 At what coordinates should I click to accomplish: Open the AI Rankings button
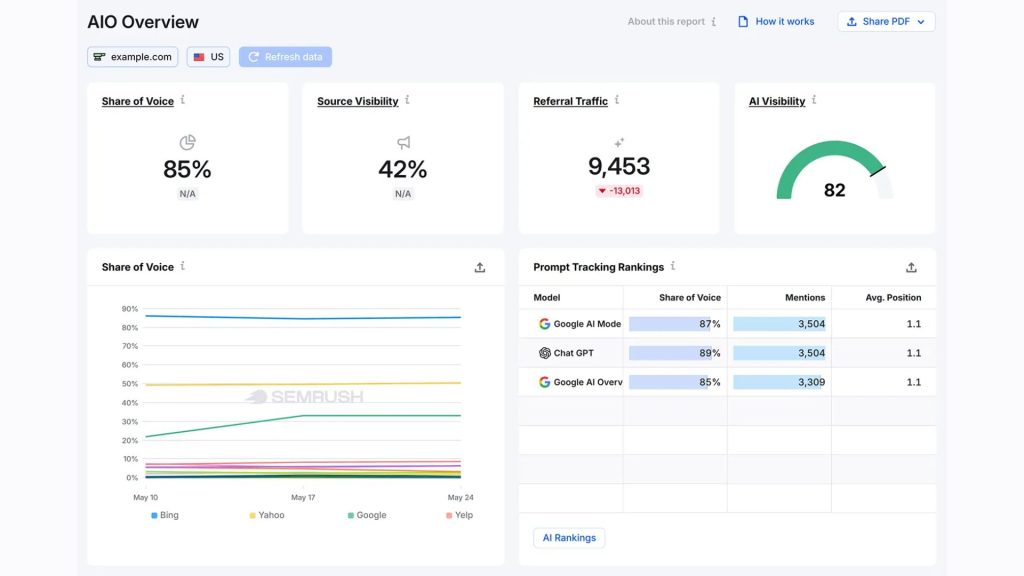[x=569, y=538]
